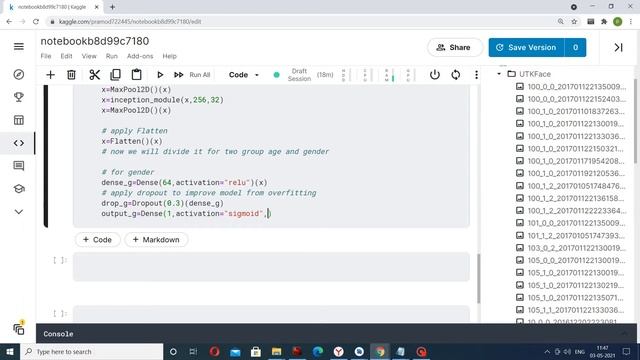
Task: Open Windows Start menu
Action: 10,351
